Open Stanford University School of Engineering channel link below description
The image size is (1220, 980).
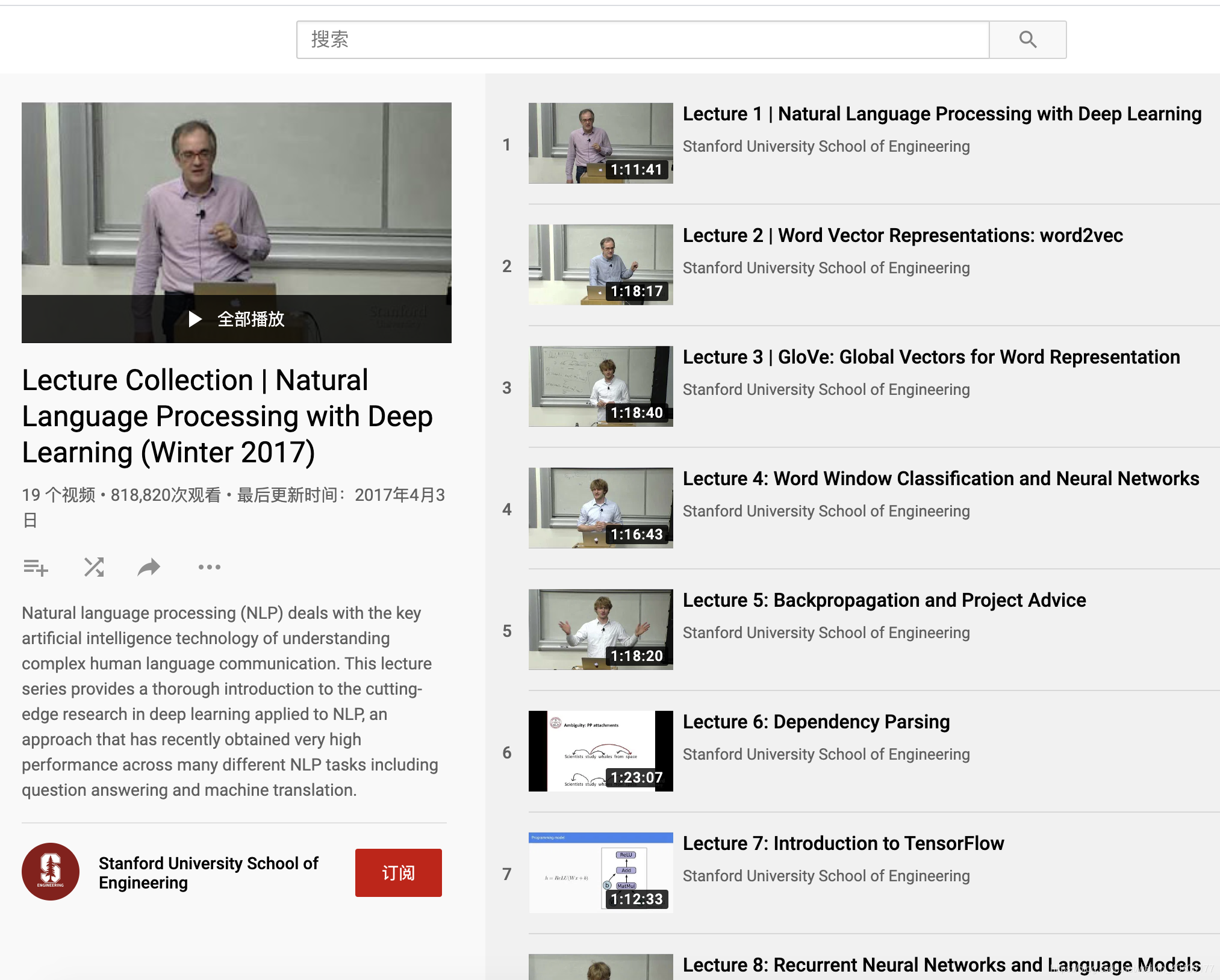(x=208, y=873)
